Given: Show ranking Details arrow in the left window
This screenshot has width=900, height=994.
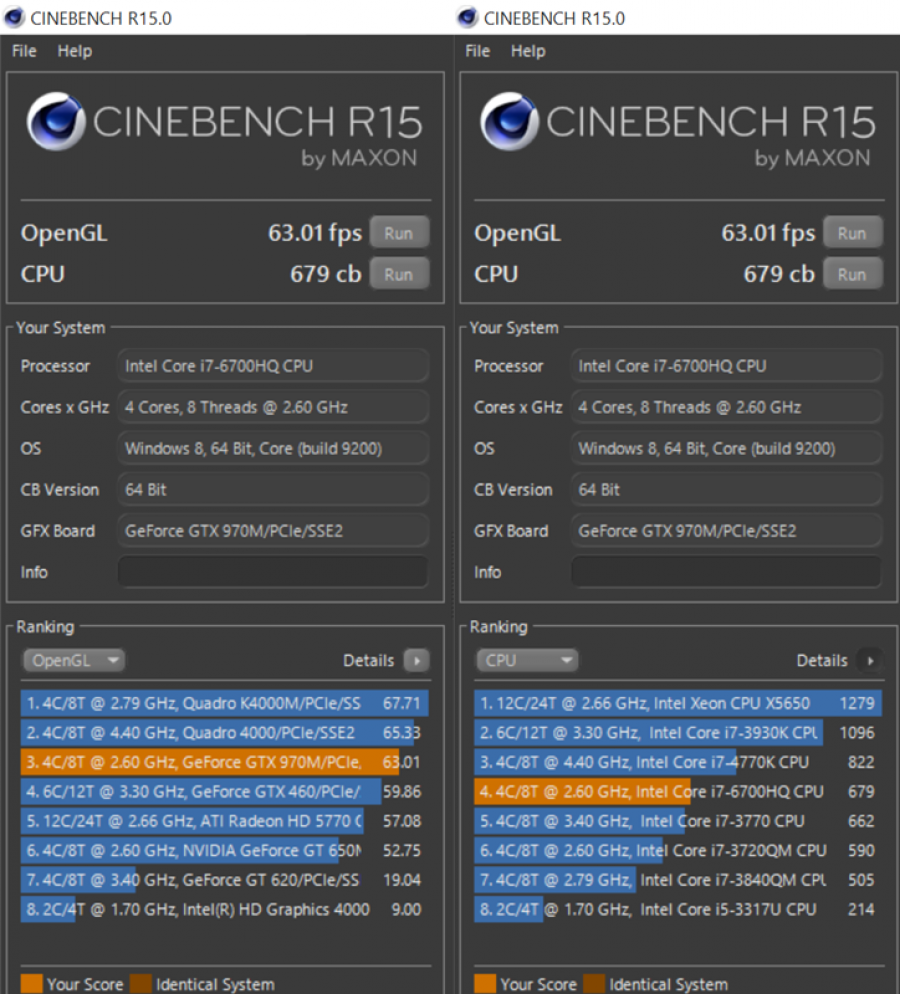Looking at the screenshot, I should click(x=416, y=661).
